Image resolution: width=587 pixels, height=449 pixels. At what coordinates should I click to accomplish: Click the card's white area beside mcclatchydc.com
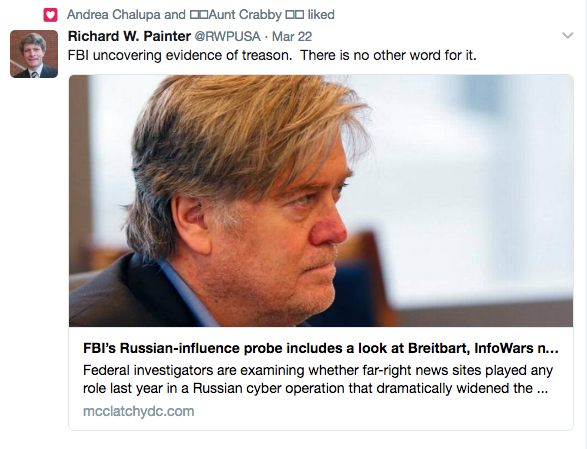tap(374, 412)
